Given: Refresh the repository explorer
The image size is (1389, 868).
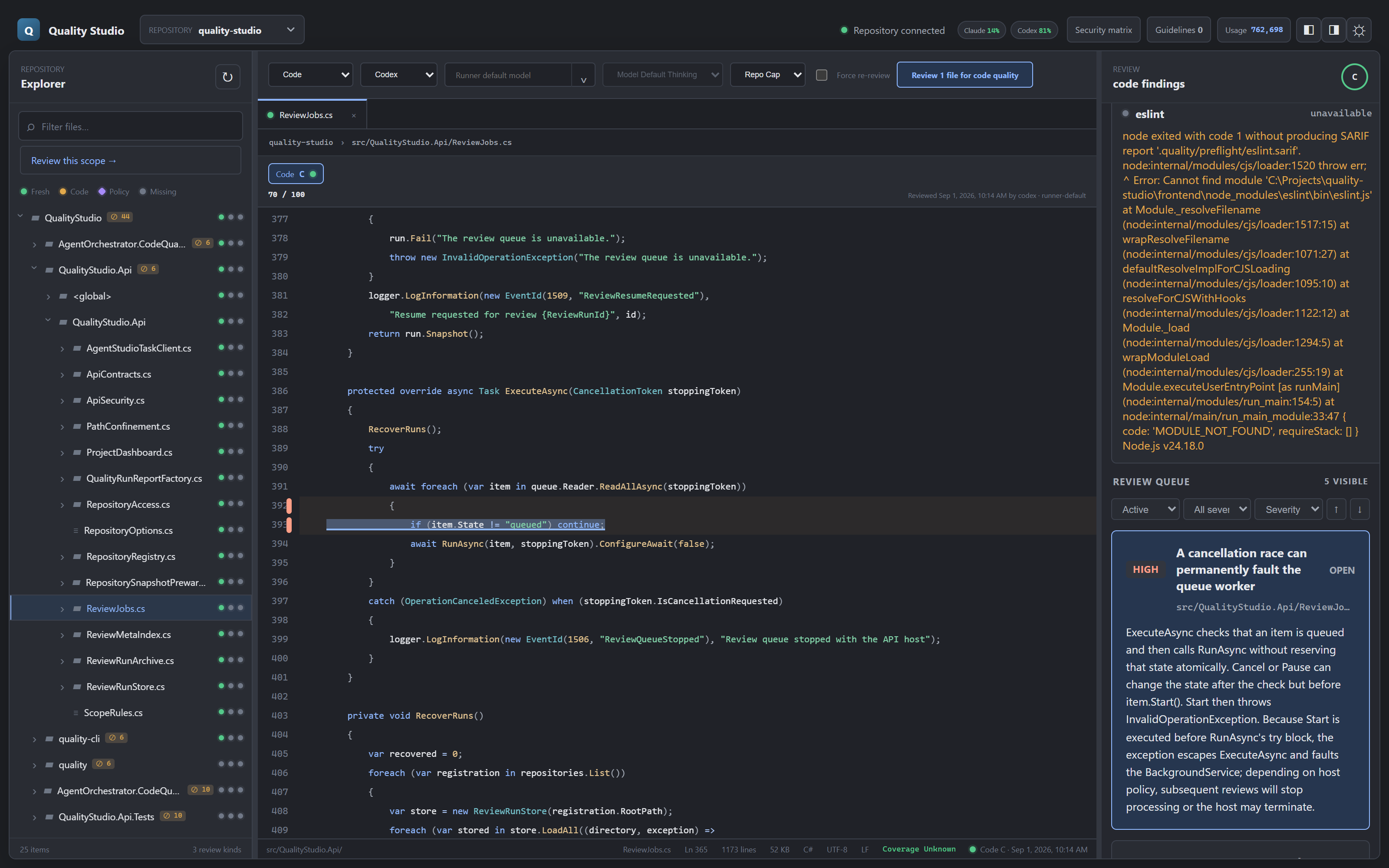Looking at the screenshot, I should 227,77.
